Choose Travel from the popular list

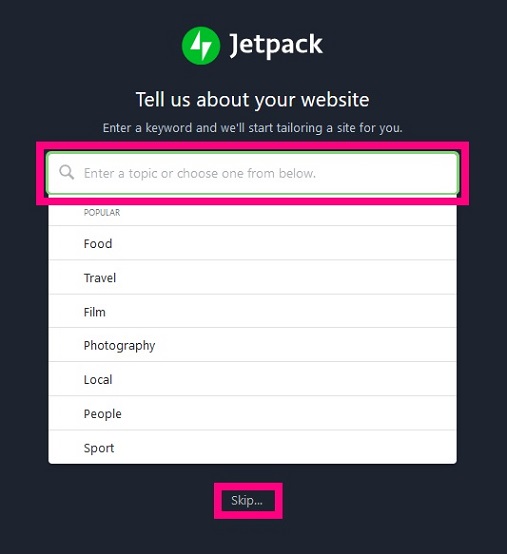pos(253,278)
